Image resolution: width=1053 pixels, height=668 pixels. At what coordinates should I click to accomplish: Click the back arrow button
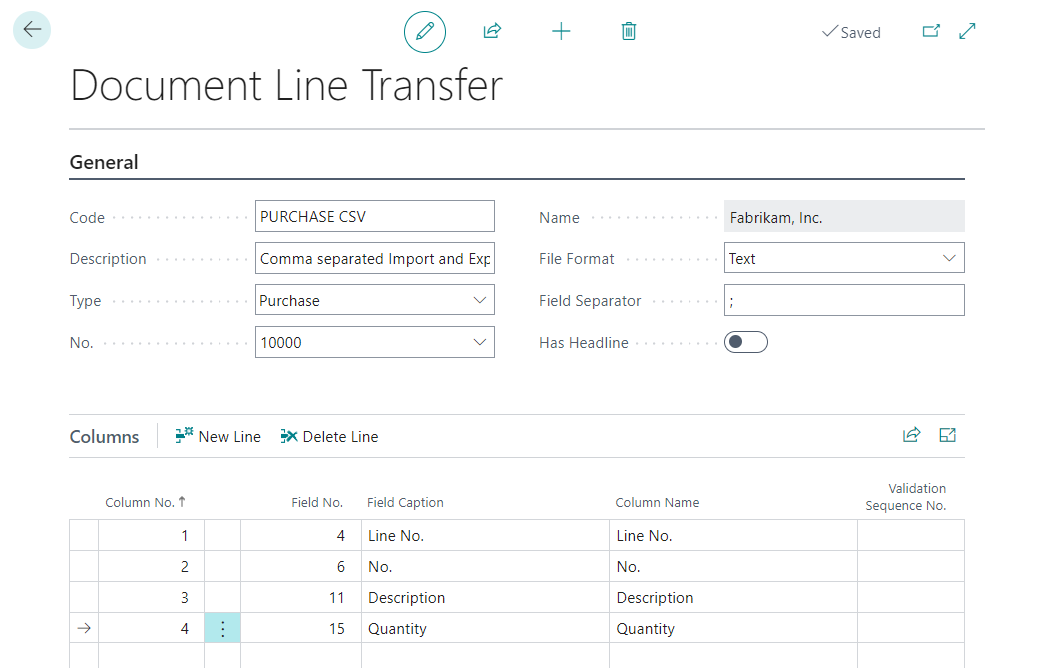[32, 30]
